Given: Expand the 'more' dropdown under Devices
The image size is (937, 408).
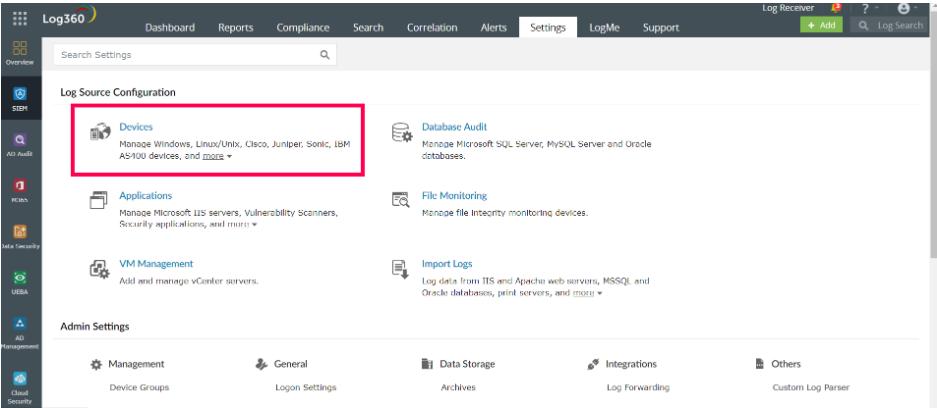Looking at the screenshot, I should tap(218, 157).
